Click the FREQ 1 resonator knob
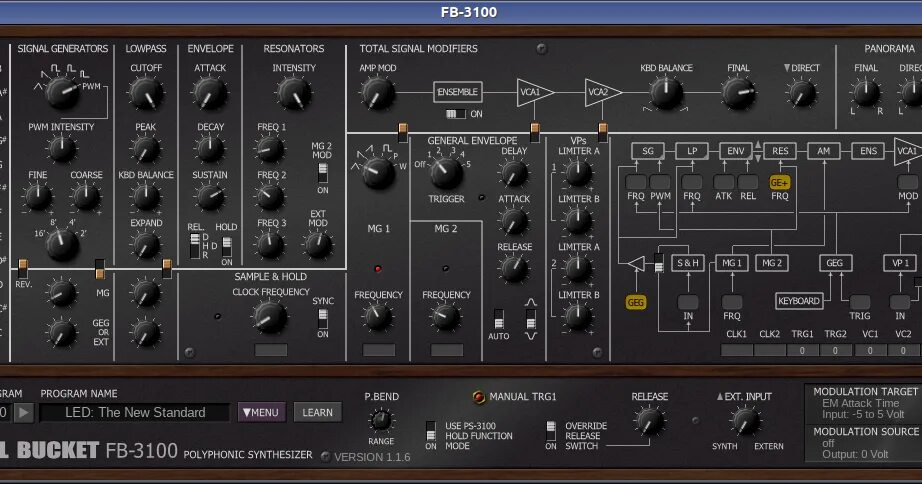Image resolution: width=922 pixels, height=484 pixels. click(x=270, y=149)
